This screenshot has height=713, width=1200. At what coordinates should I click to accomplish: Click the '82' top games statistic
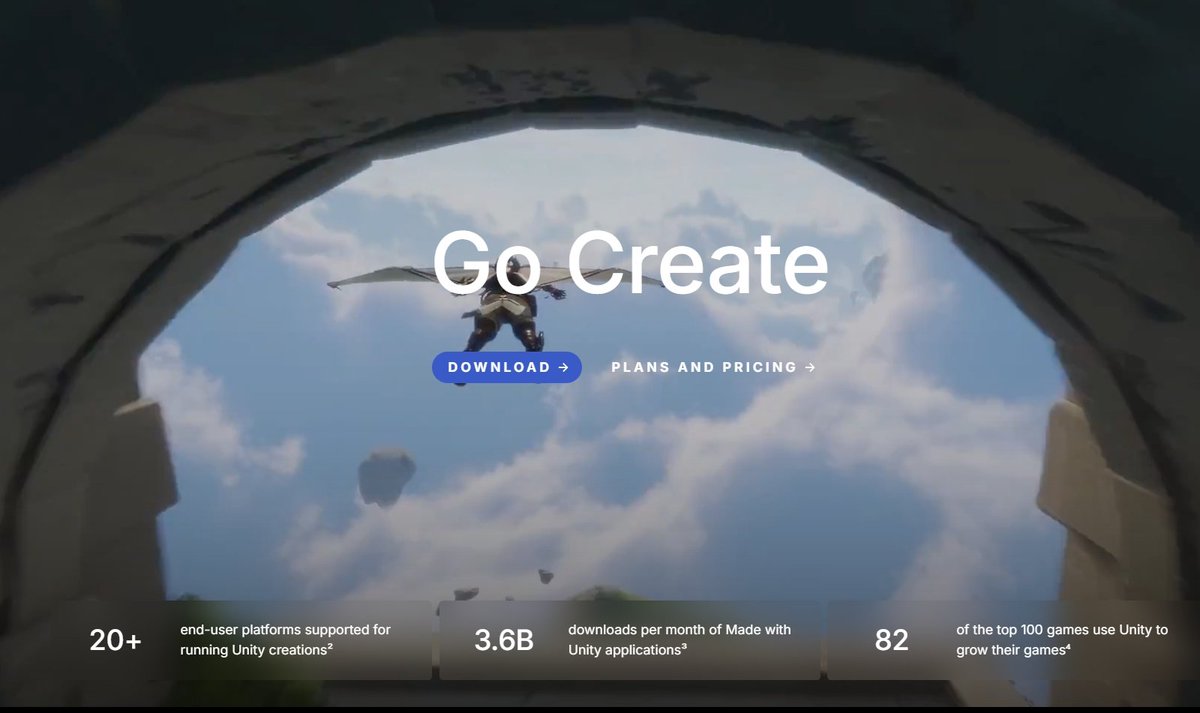[892, 640]
